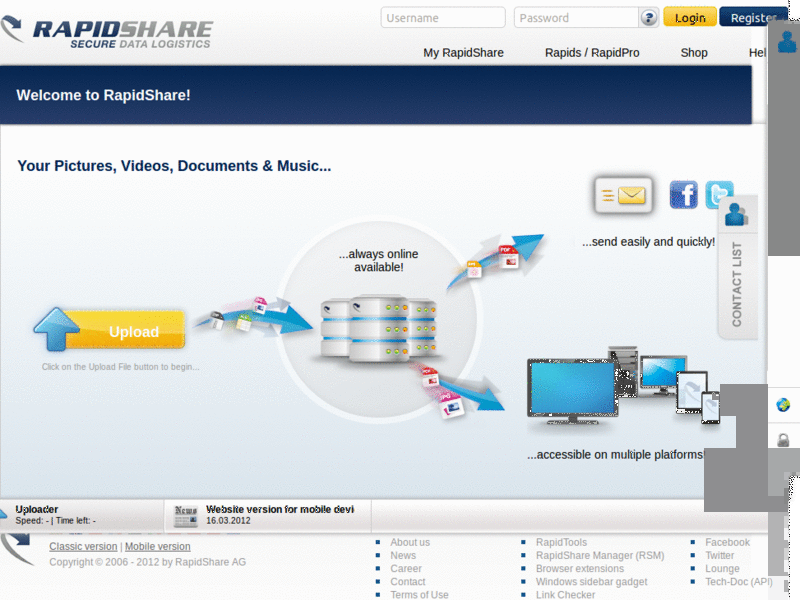Screen dimensions: 800x600
Task: Open the Link Checker footer link
Action: (565, 594)
